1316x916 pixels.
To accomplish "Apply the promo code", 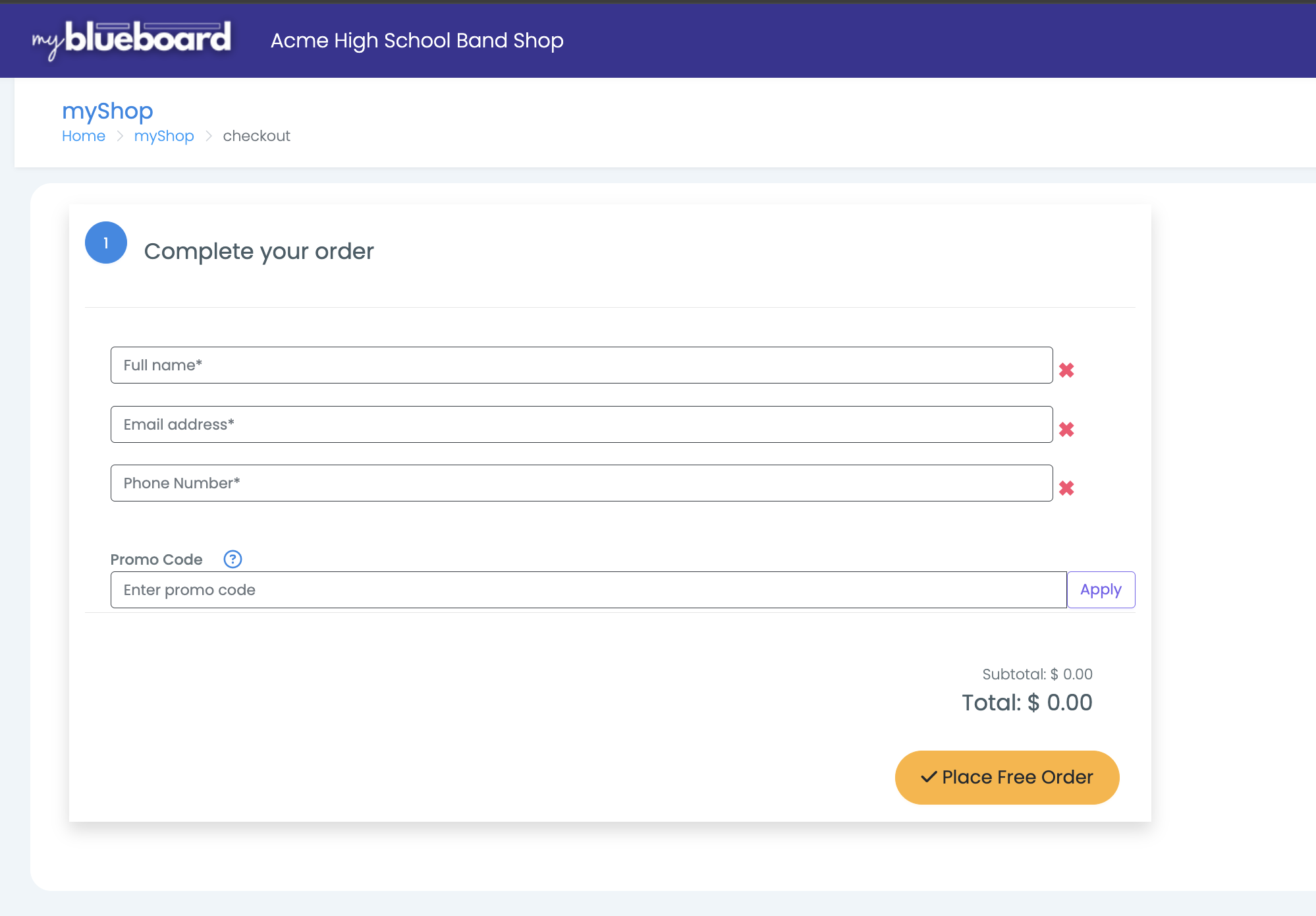I will [x=1101, y=590].
